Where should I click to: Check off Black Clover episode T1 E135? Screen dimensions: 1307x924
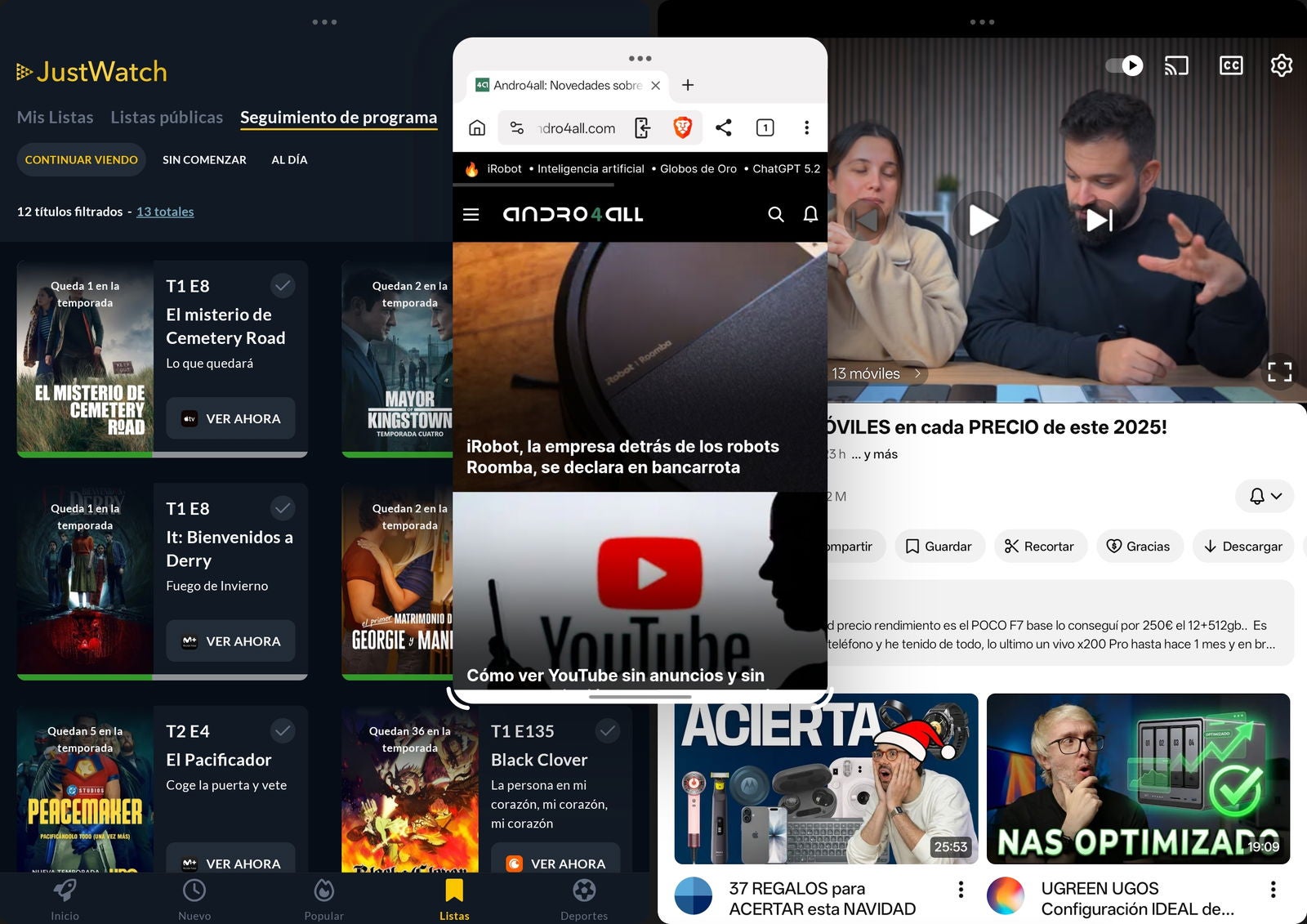click(x=607, y=730)
